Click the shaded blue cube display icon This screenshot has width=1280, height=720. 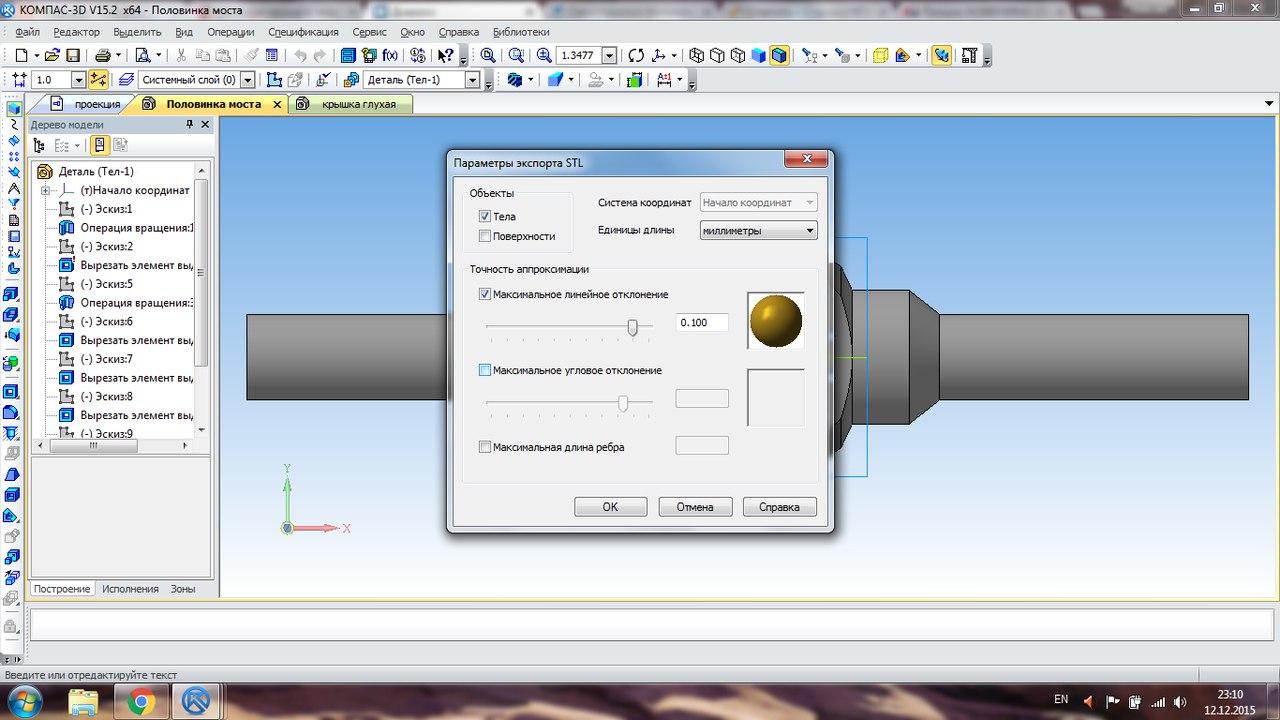(x=759, y=56)
